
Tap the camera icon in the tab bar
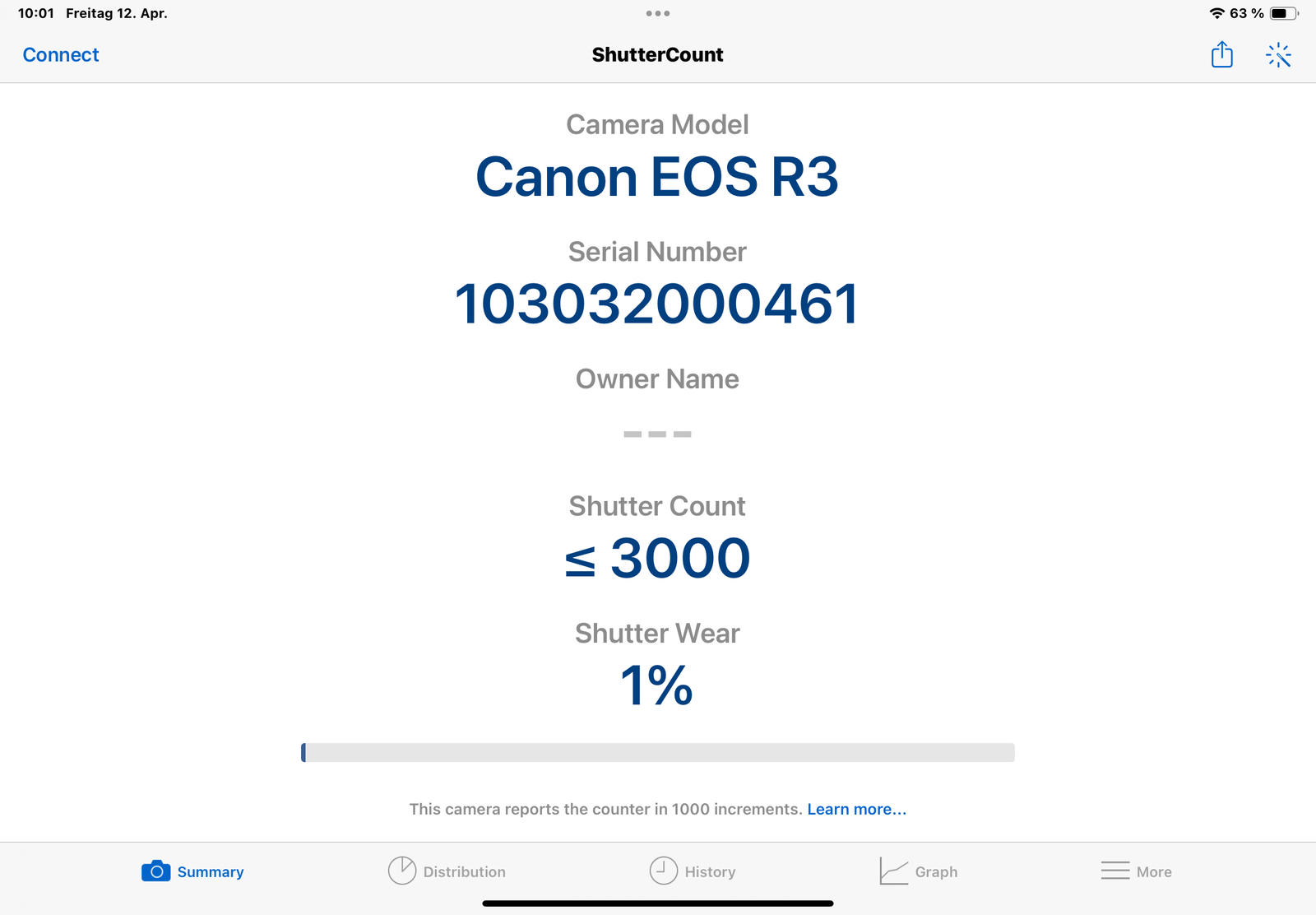(x=155, y=871)
